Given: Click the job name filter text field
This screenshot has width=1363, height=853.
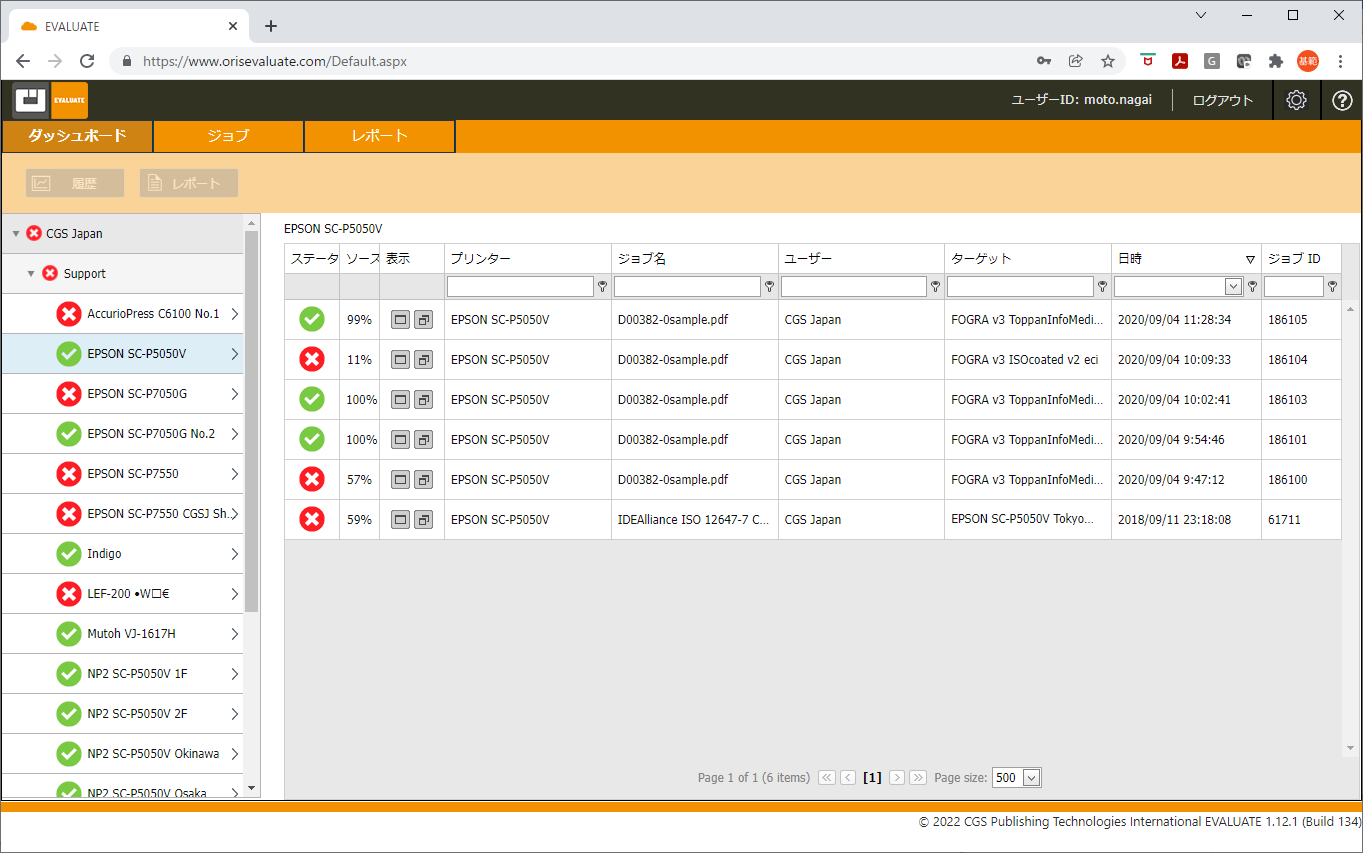Looking at the screenshot, I should [687, 287].
